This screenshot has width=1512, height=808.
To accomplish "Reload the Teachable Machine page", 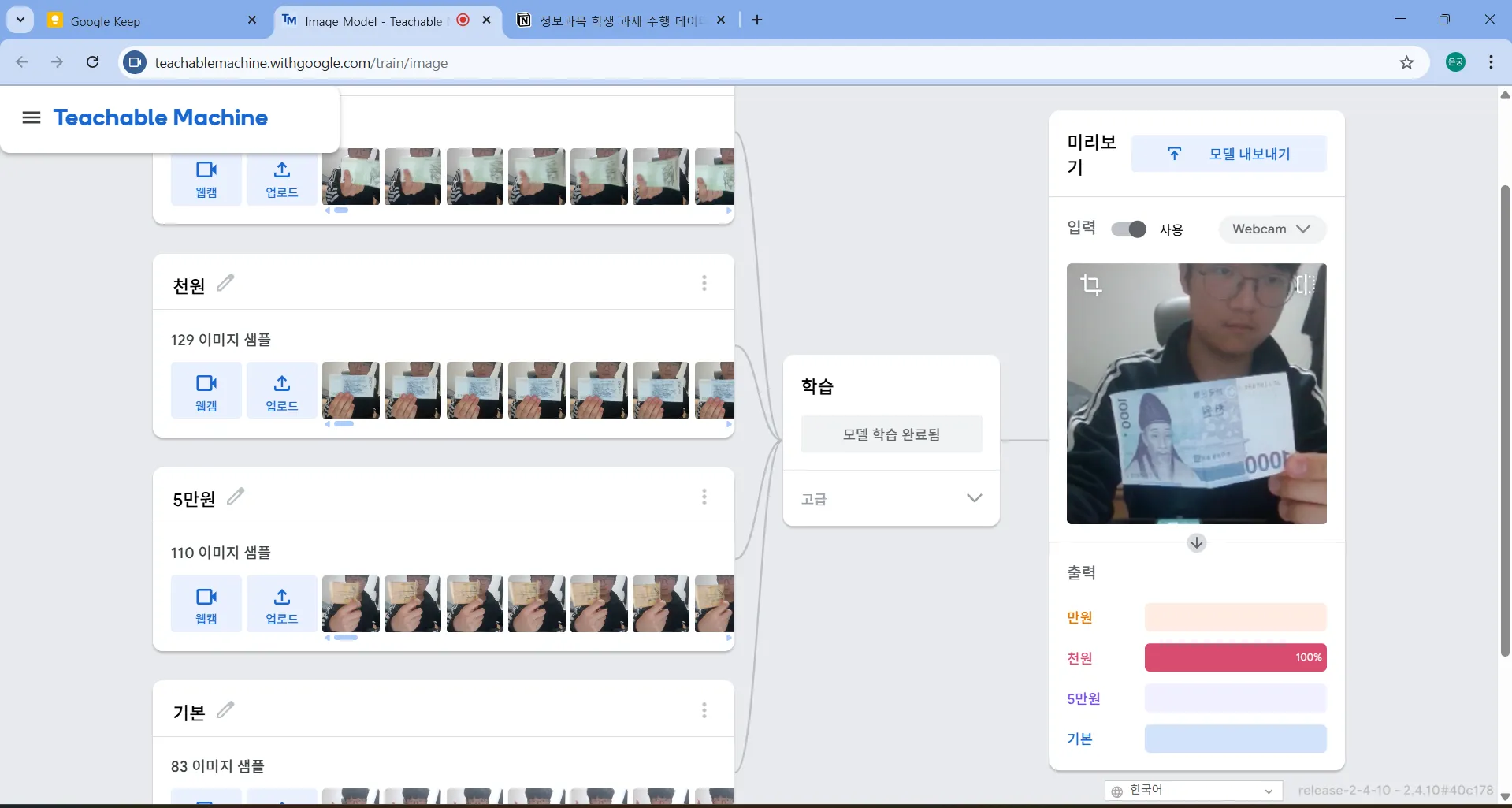I will click(93, 62).
